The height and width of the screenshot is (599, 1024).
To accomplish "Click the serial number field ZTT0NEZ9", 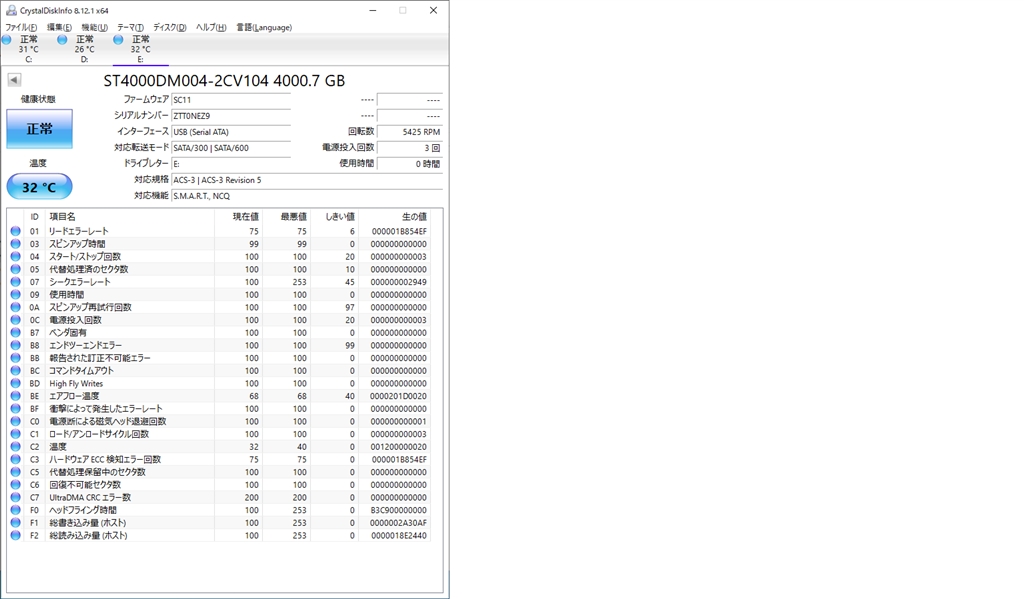I will tap(231, 116).
